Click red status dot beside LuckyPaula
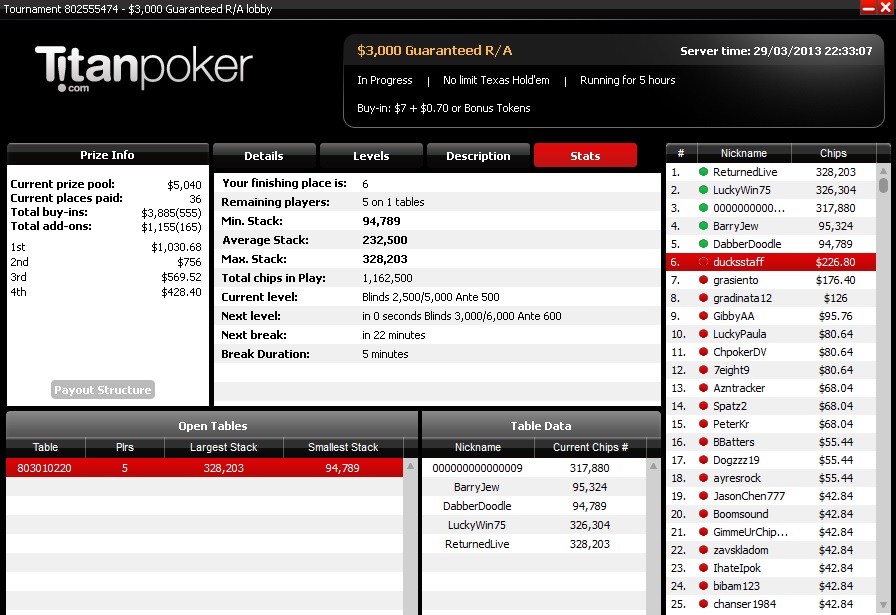 click(x=703, y=334)
